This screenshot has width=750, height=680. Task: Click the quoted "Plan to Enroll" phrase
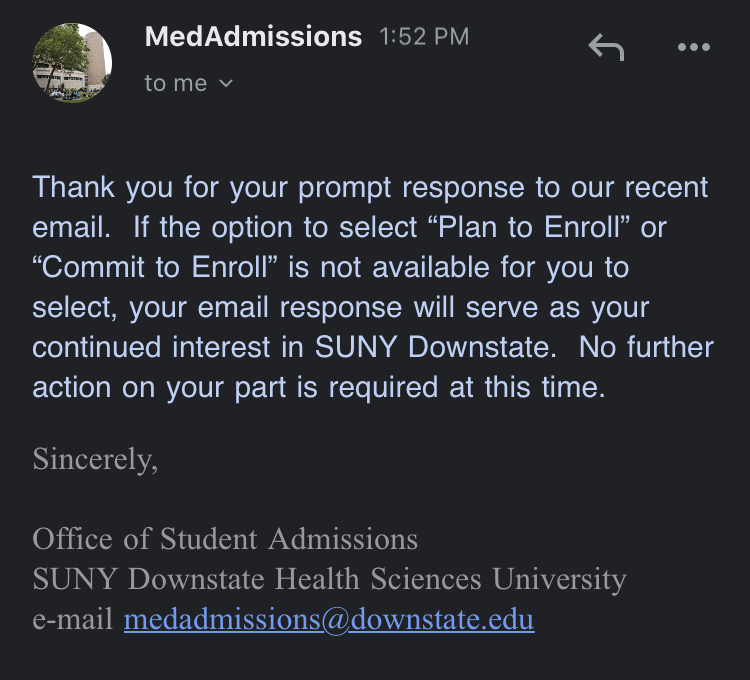coord(528,227)
